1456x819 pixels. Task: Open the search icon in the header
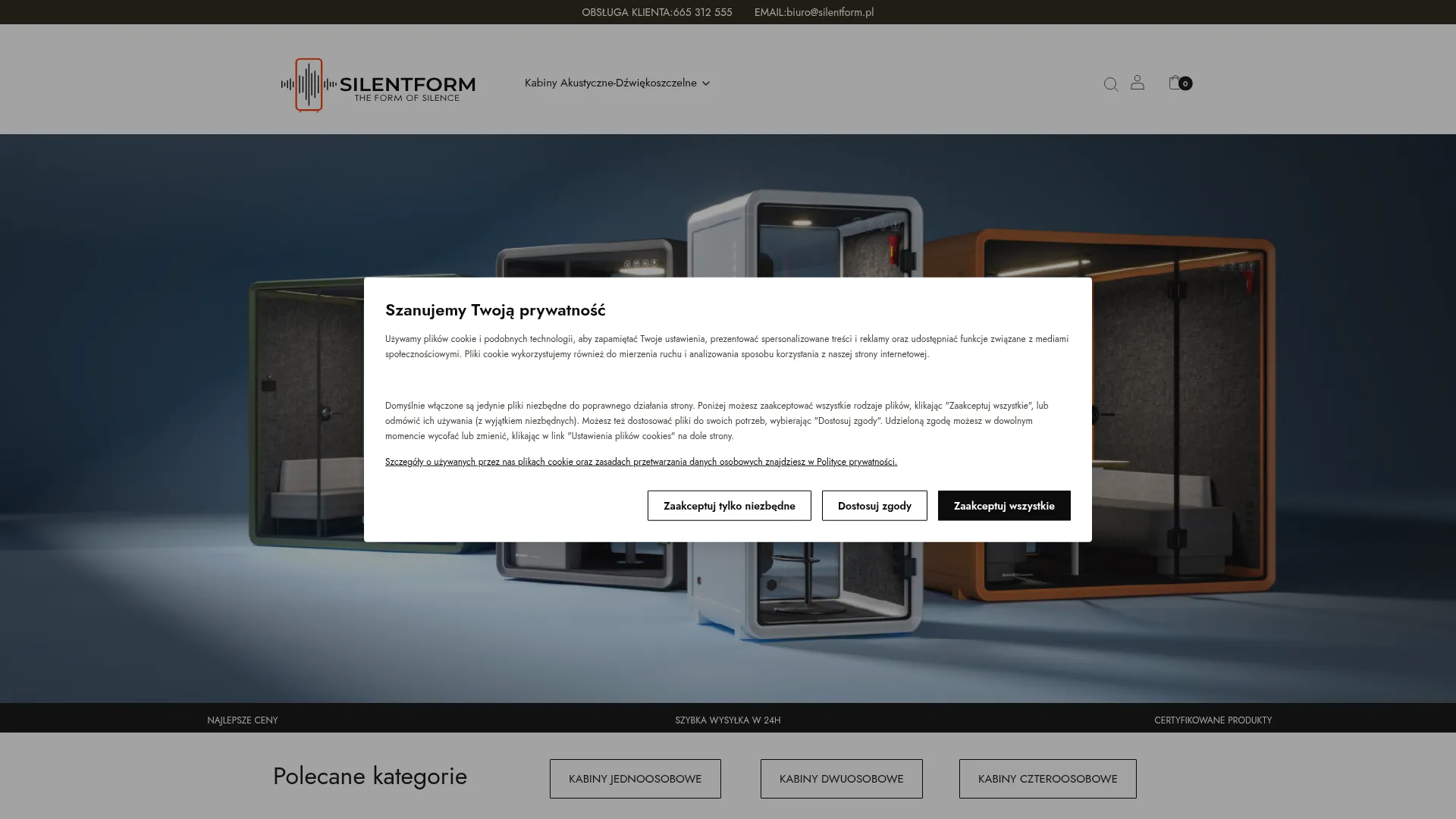(x=1110, y=83)
